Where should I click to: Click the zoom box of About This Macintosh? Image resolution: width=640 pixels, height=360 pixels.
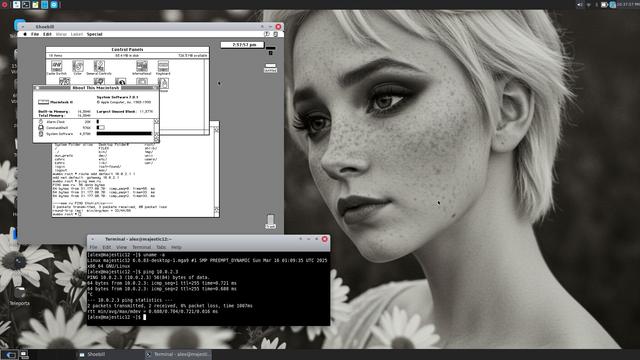[x=155, y=88]
